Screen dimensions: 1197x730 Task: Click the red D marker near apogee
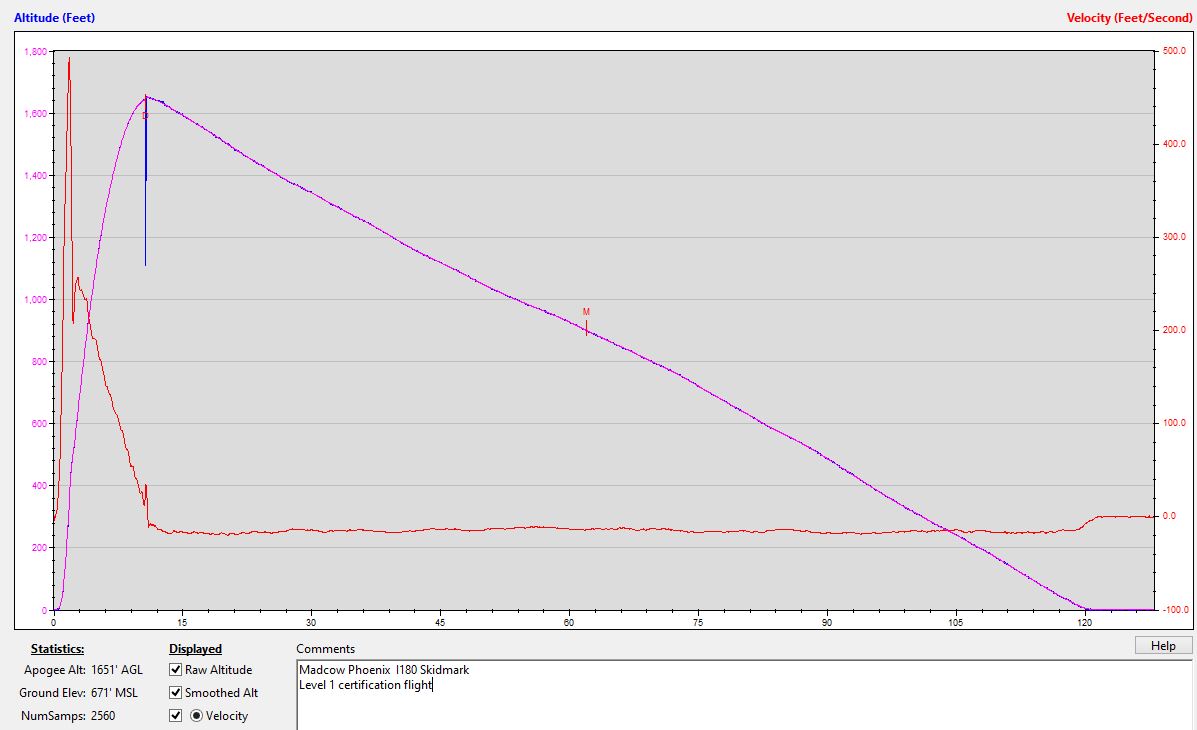[145, 116]
